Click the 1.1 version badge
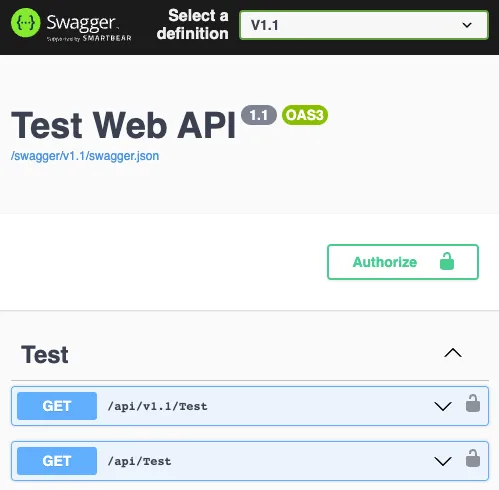The image size is (499, 490). pyautogui.click(x=259, y=115)
